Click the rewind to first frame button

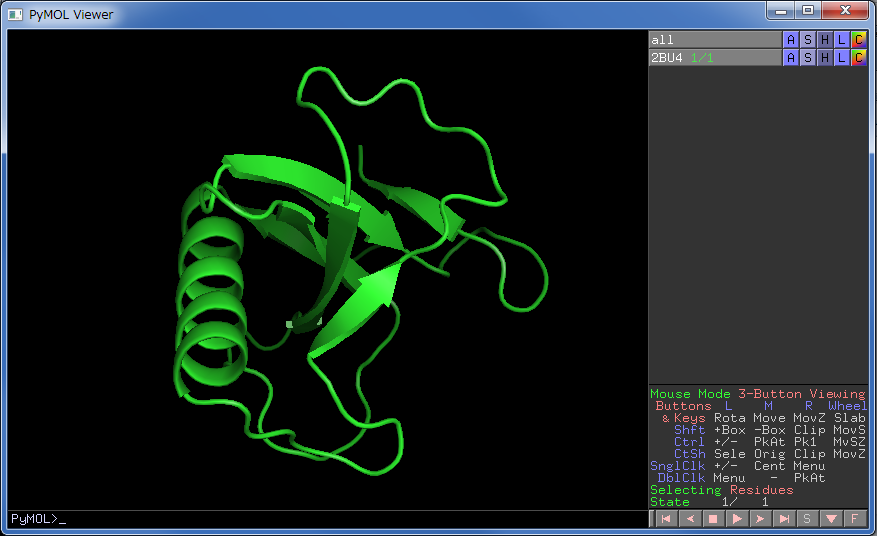click(665, 519)
